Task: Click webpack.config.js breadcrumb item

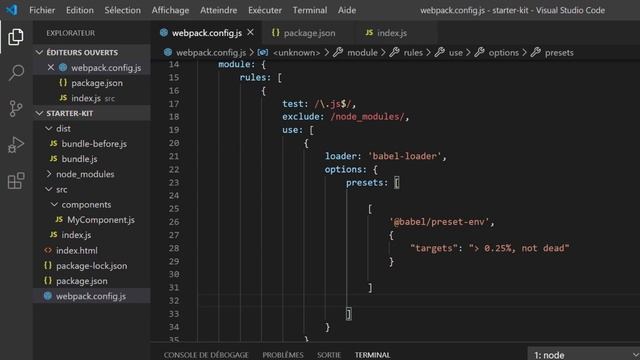Action: point(211,52)
